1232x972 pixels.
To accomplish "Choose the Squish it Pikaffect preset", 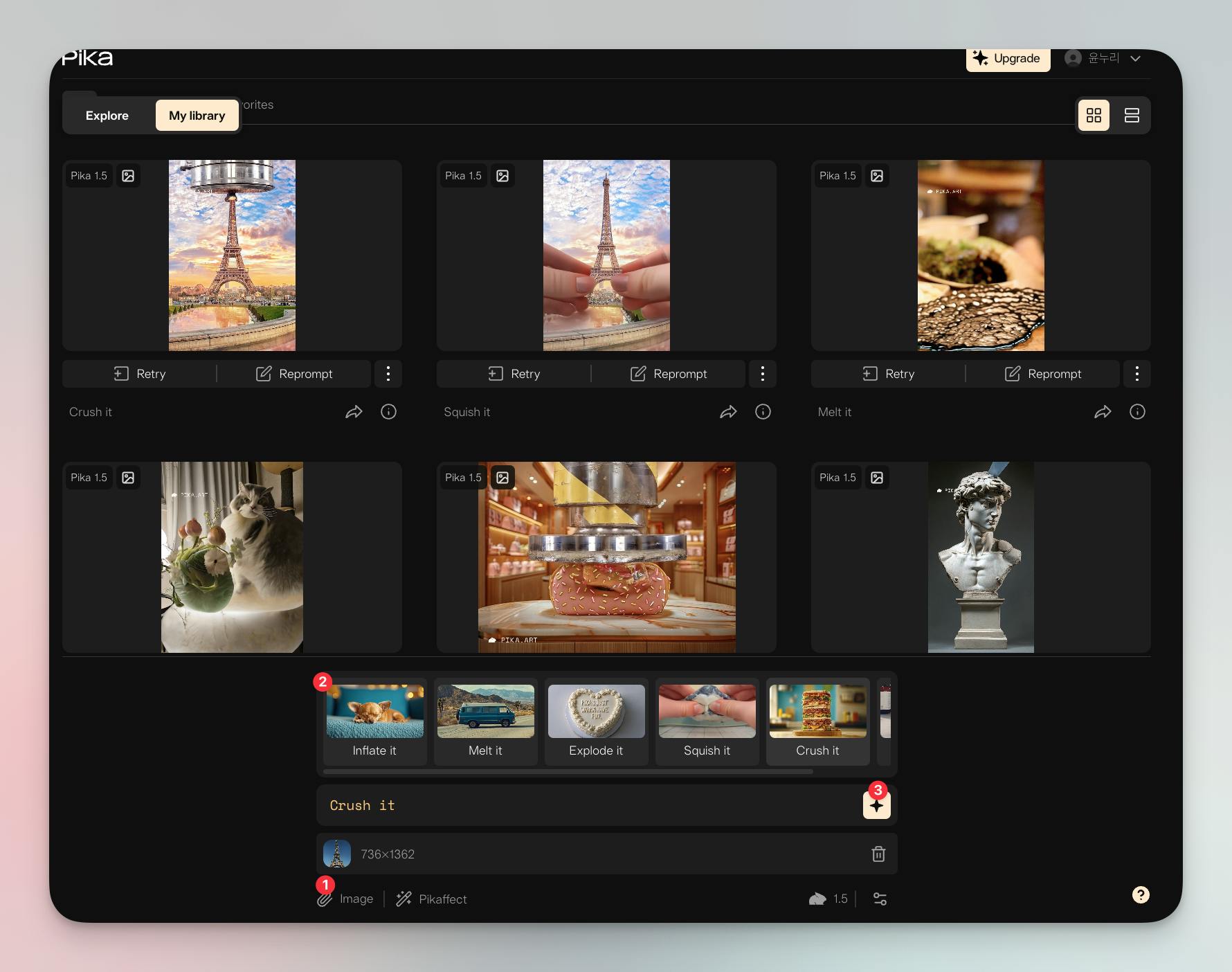I will pyautogui.click(x=707, y=722).
